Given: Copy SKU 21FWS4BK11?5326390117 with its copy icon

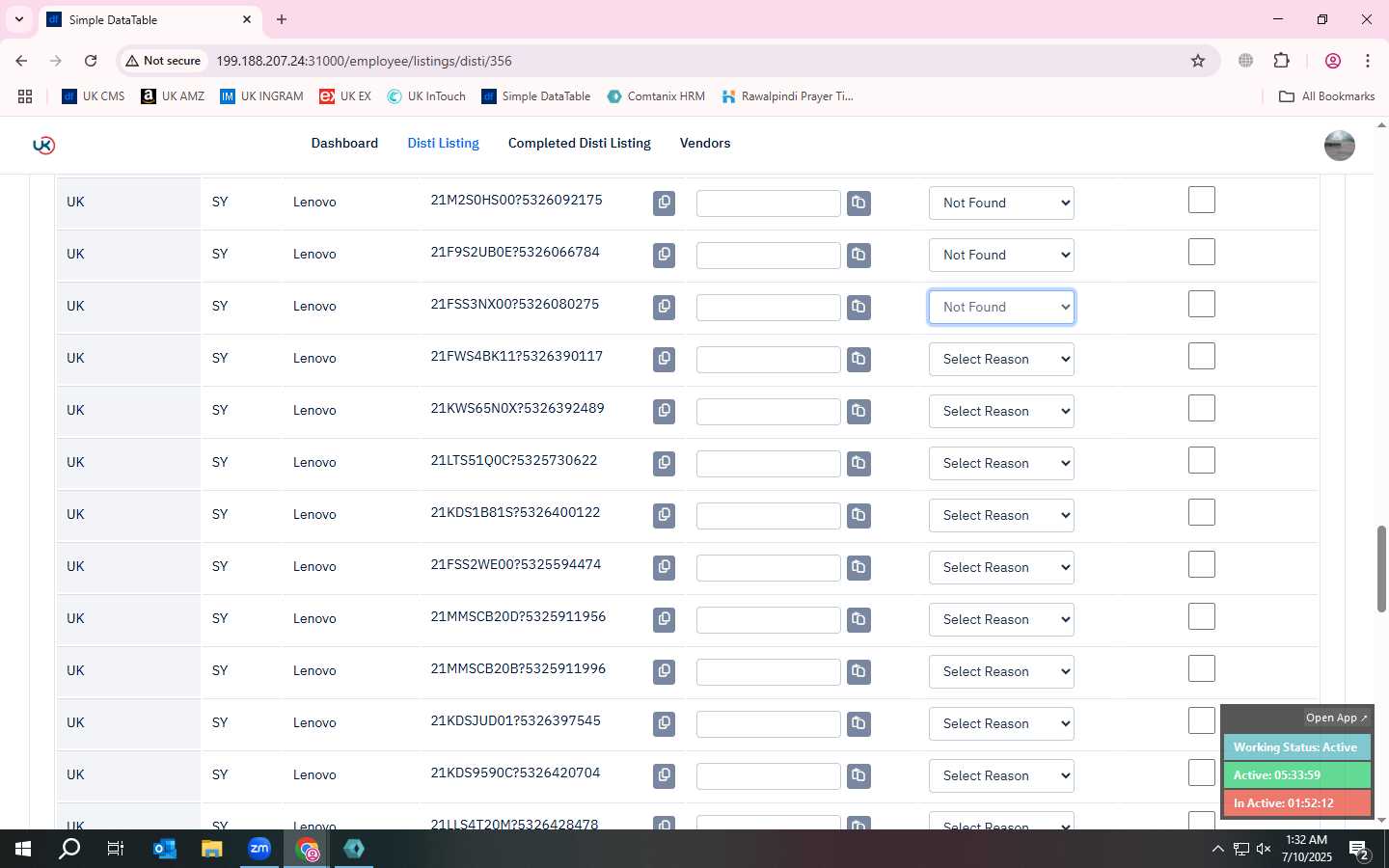Looking at the screenshot, I should [664, 359].
